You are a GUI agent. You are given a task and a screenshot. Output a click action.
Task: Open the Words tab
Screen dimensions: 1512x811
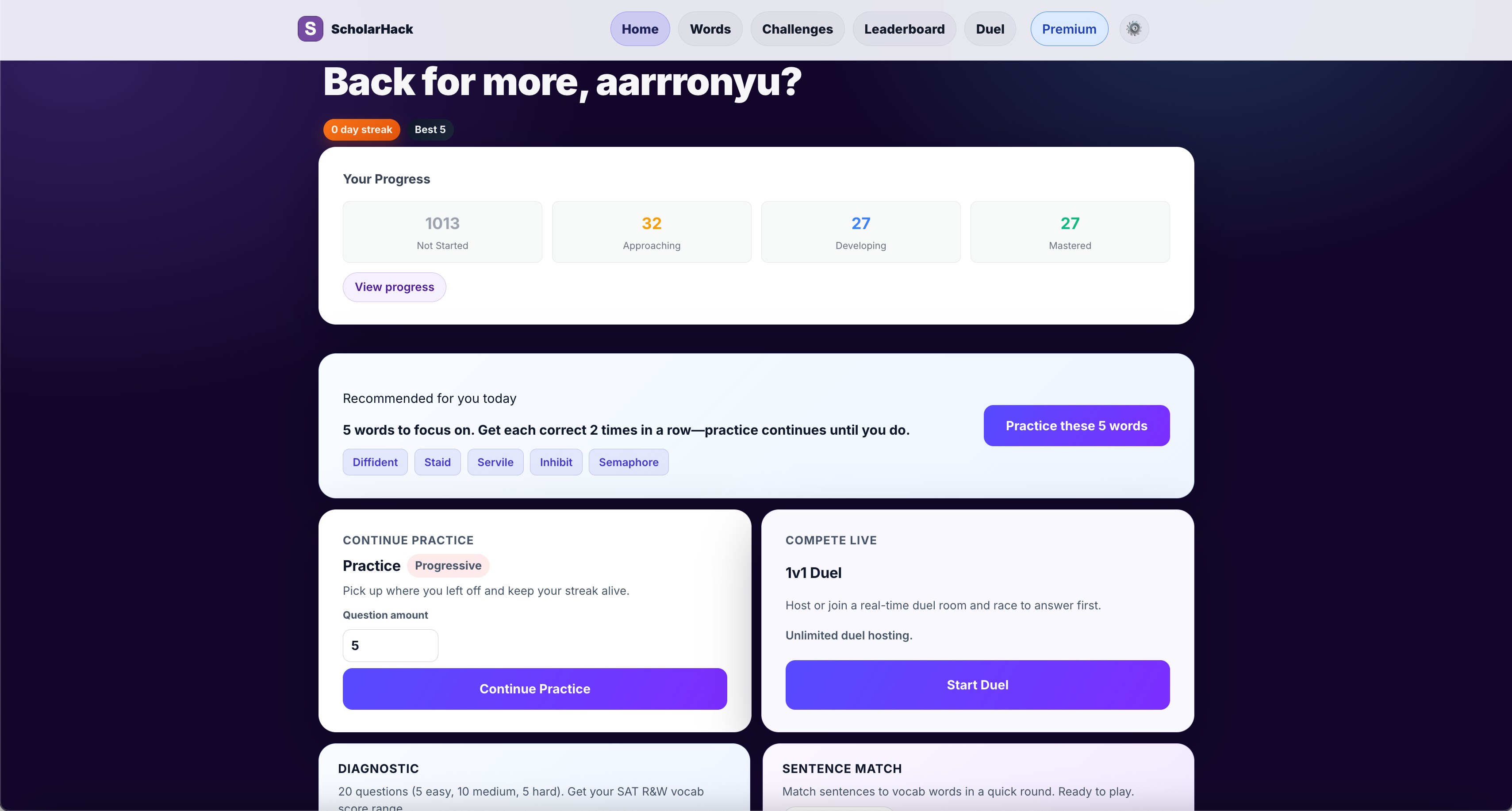pyautogui.click(x=710, y=29)
